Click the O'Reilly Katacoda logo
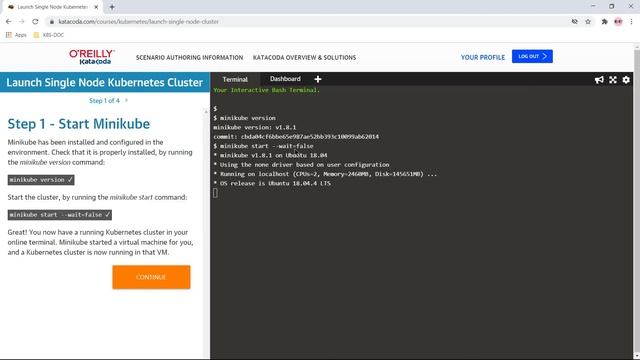640x360 pixels. pos(92,57)
